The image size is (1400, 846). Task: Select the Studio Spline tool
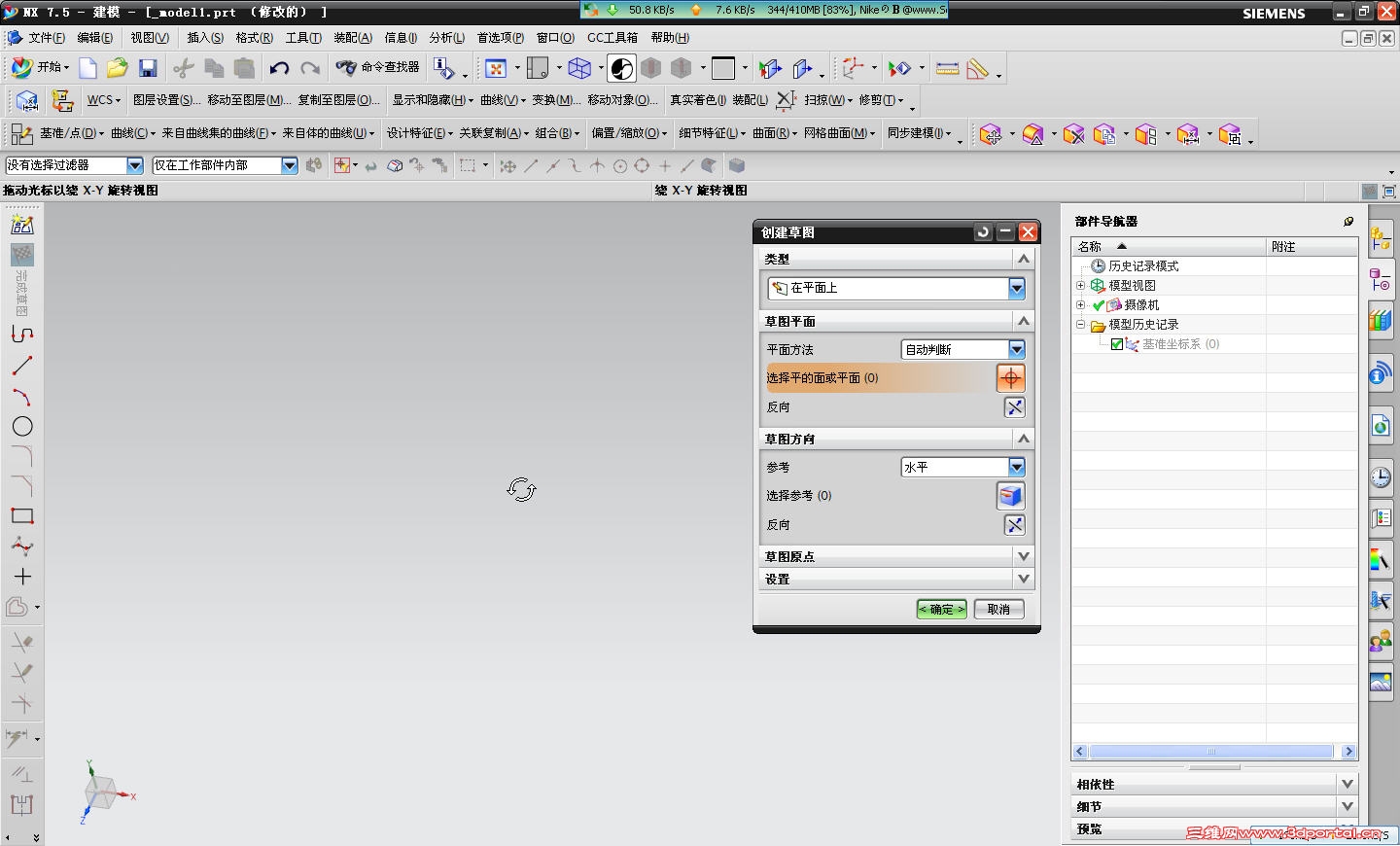coord(22,546)
